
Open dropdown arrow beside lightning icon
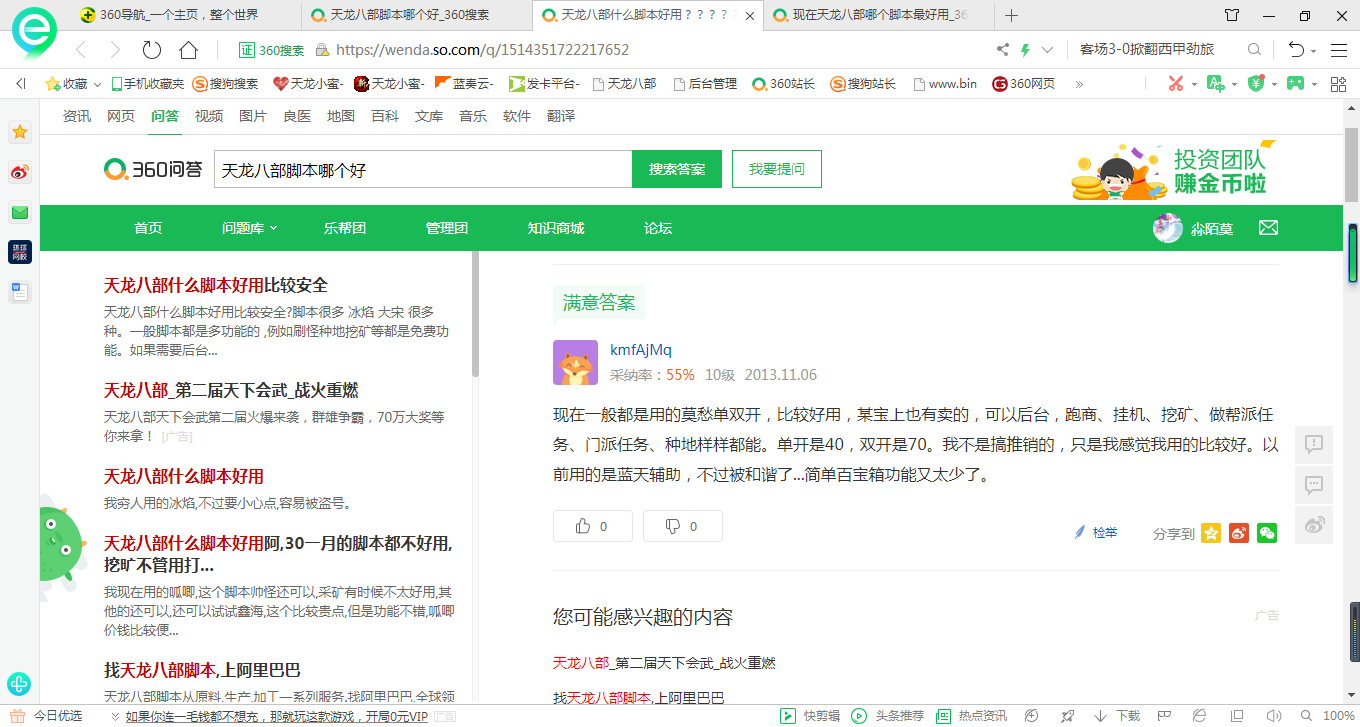point(1047,50)
